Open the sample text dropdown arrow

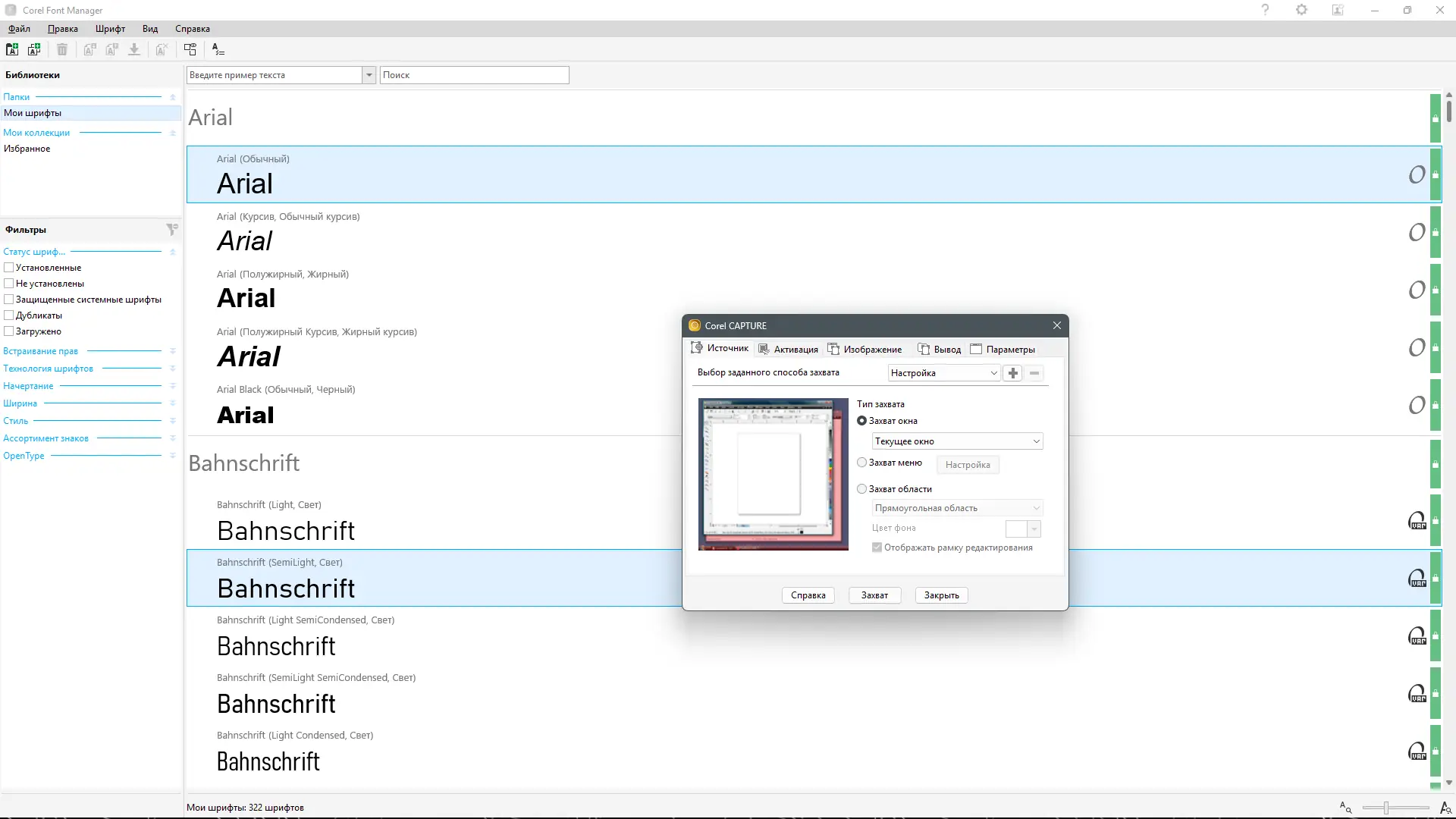[369, 75]
